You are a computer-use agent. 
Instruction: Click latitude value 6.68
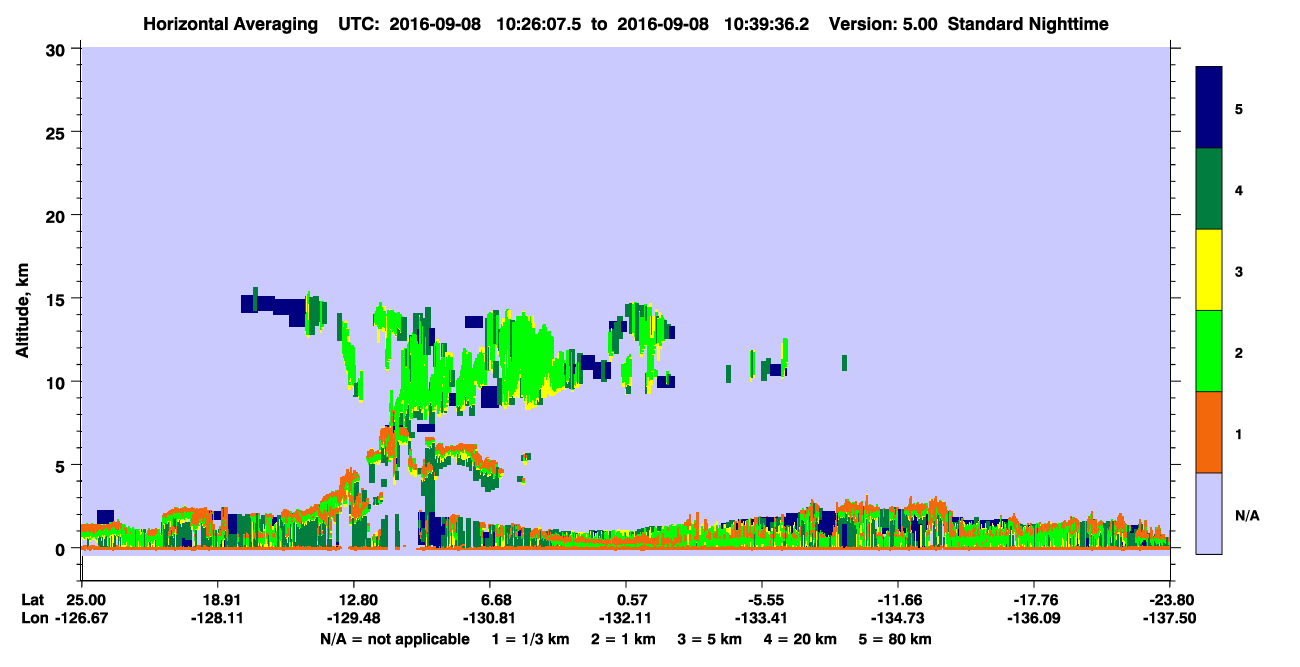click(x=490, y=600)
